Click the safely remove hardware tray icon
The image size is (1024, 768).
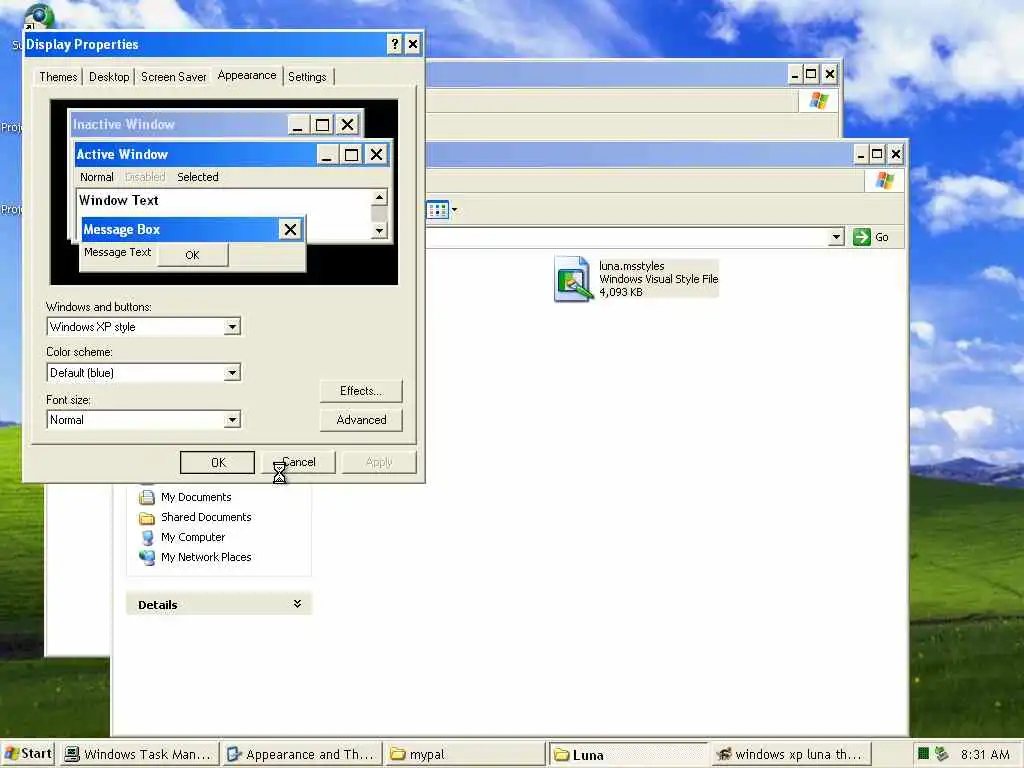coord(941,754)
